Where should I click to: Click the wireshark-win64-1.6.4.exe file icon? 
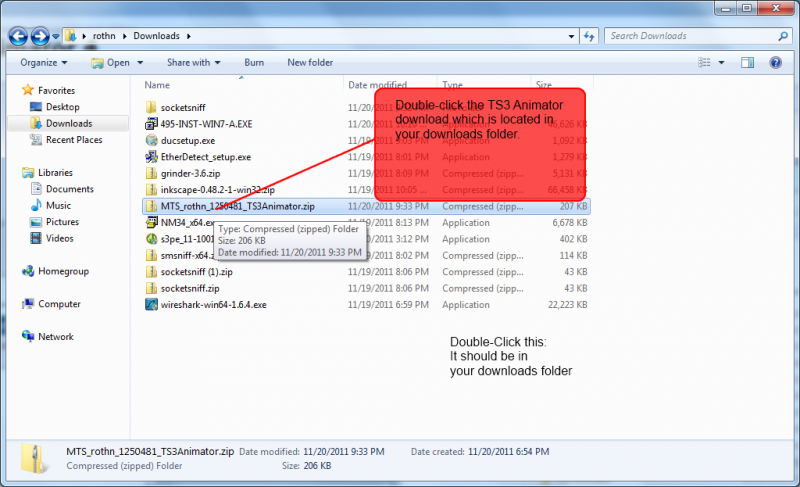(151, 304)
